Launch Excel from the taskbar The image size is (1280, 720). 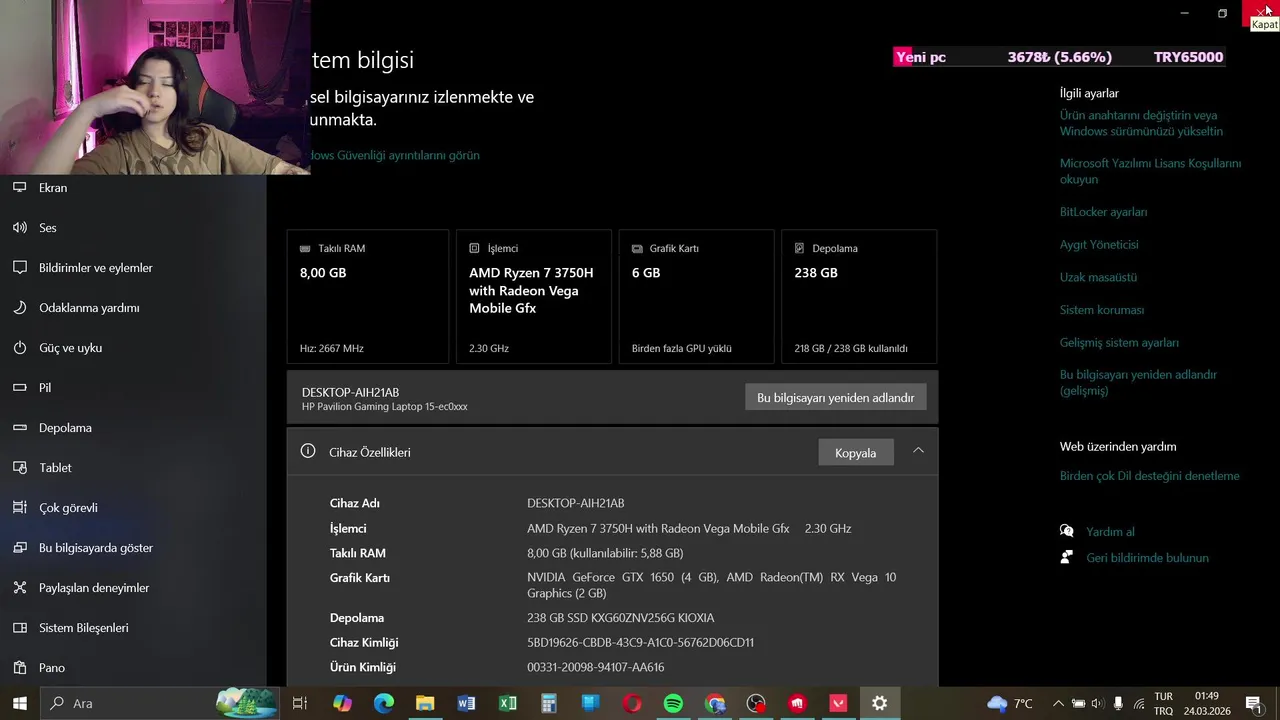click(x=507, y=703)
